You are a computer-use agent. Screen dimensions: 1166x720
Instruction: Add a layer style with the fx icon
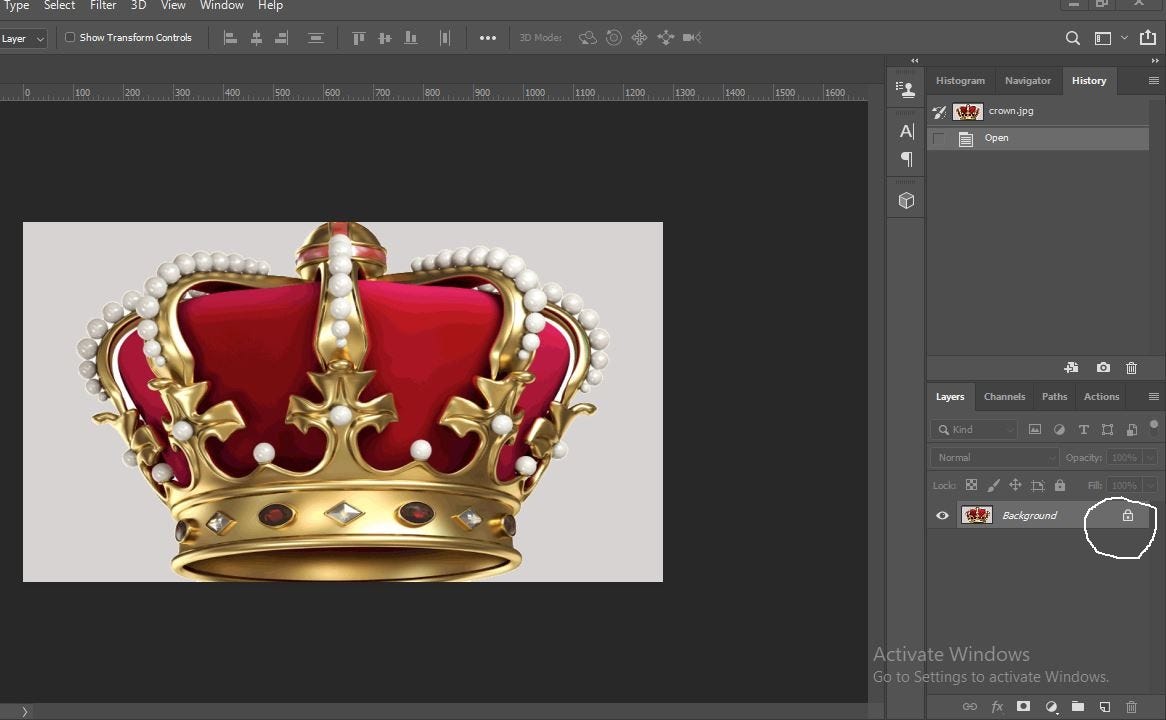tap(997, 706)
